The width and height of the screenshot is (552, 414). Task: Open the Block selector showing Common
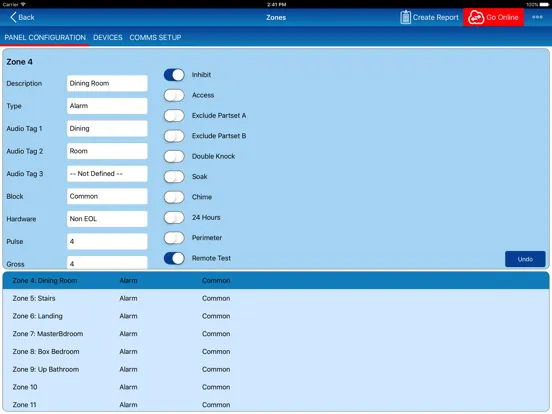pyautogui.click(x=107, y=196)
